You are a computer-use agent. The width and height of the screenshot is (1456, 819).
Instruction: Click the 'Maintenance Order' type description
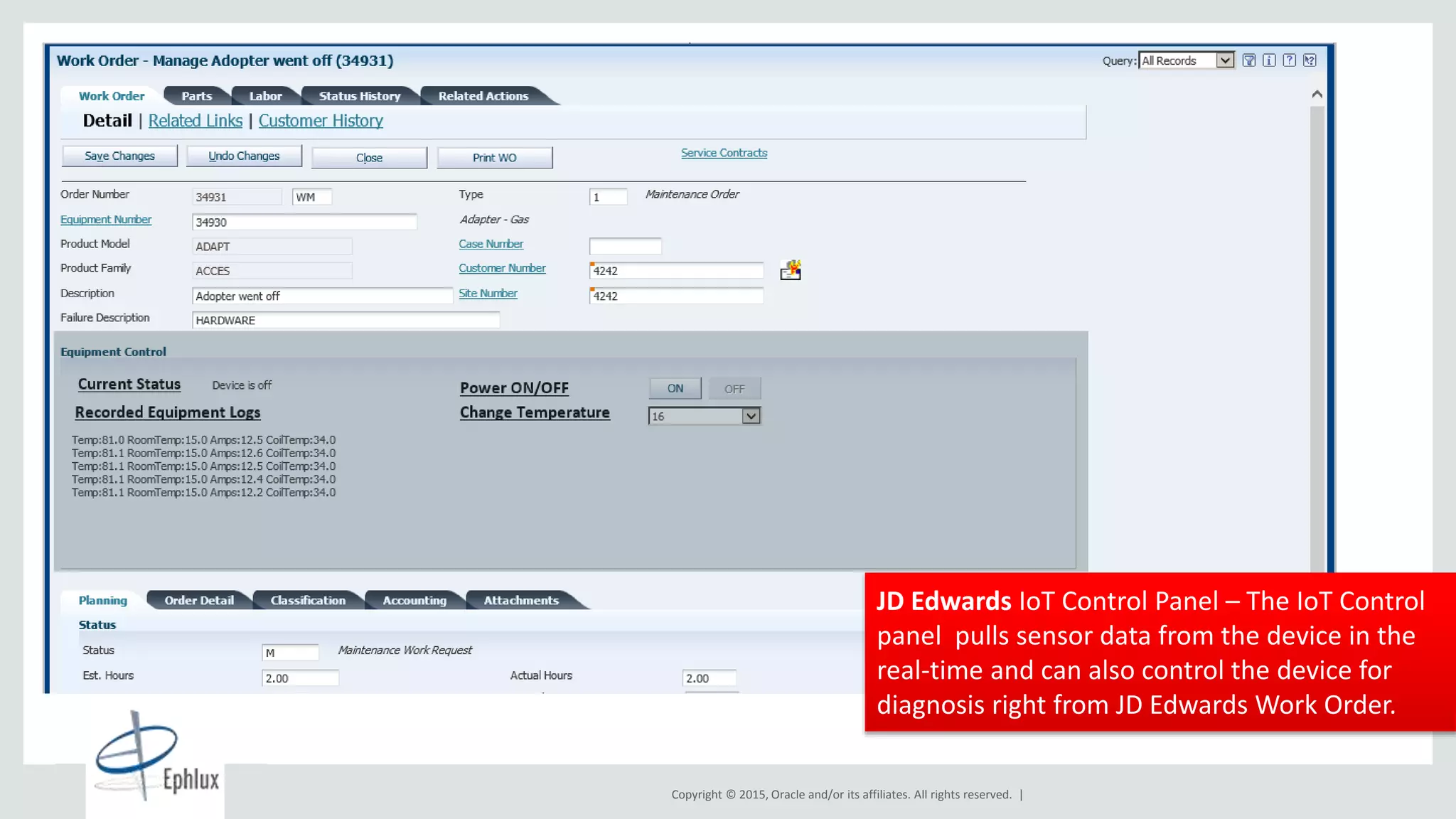[692, 194]
